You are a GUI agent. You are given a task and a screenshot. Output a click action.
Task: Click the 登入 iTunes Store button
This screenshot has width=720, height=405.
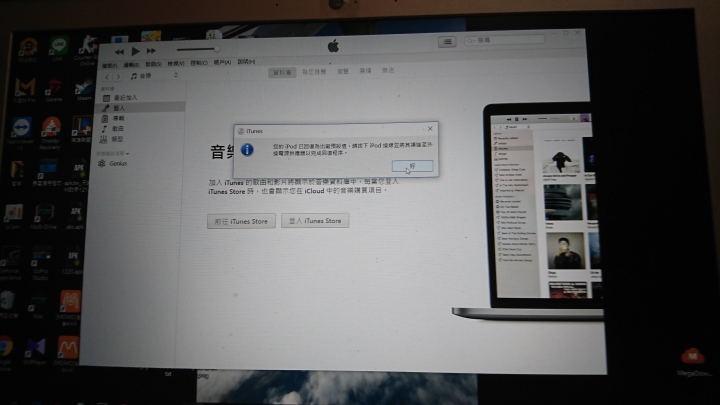[315, 221]
